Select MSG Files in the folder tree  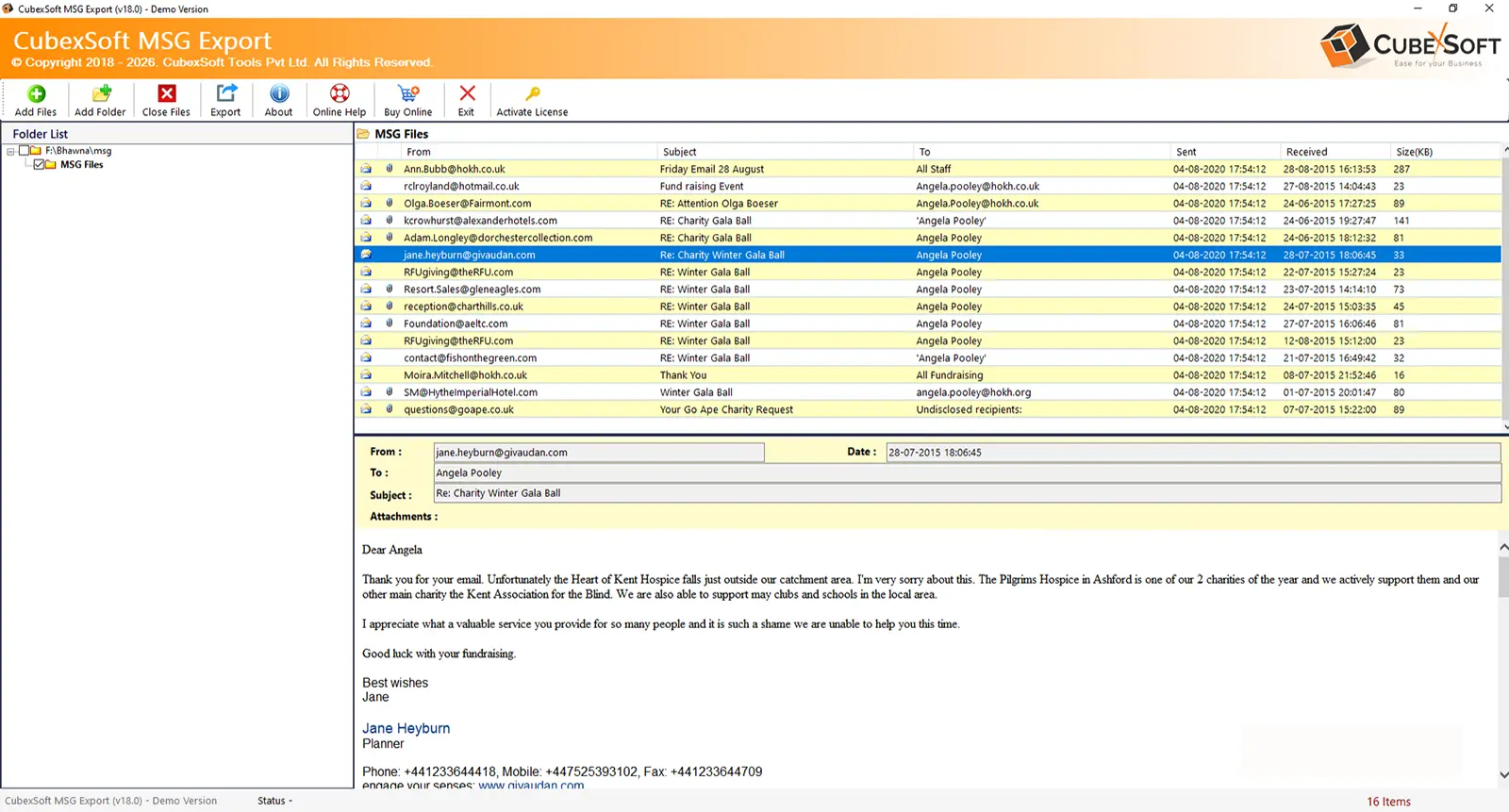point(82,164)
